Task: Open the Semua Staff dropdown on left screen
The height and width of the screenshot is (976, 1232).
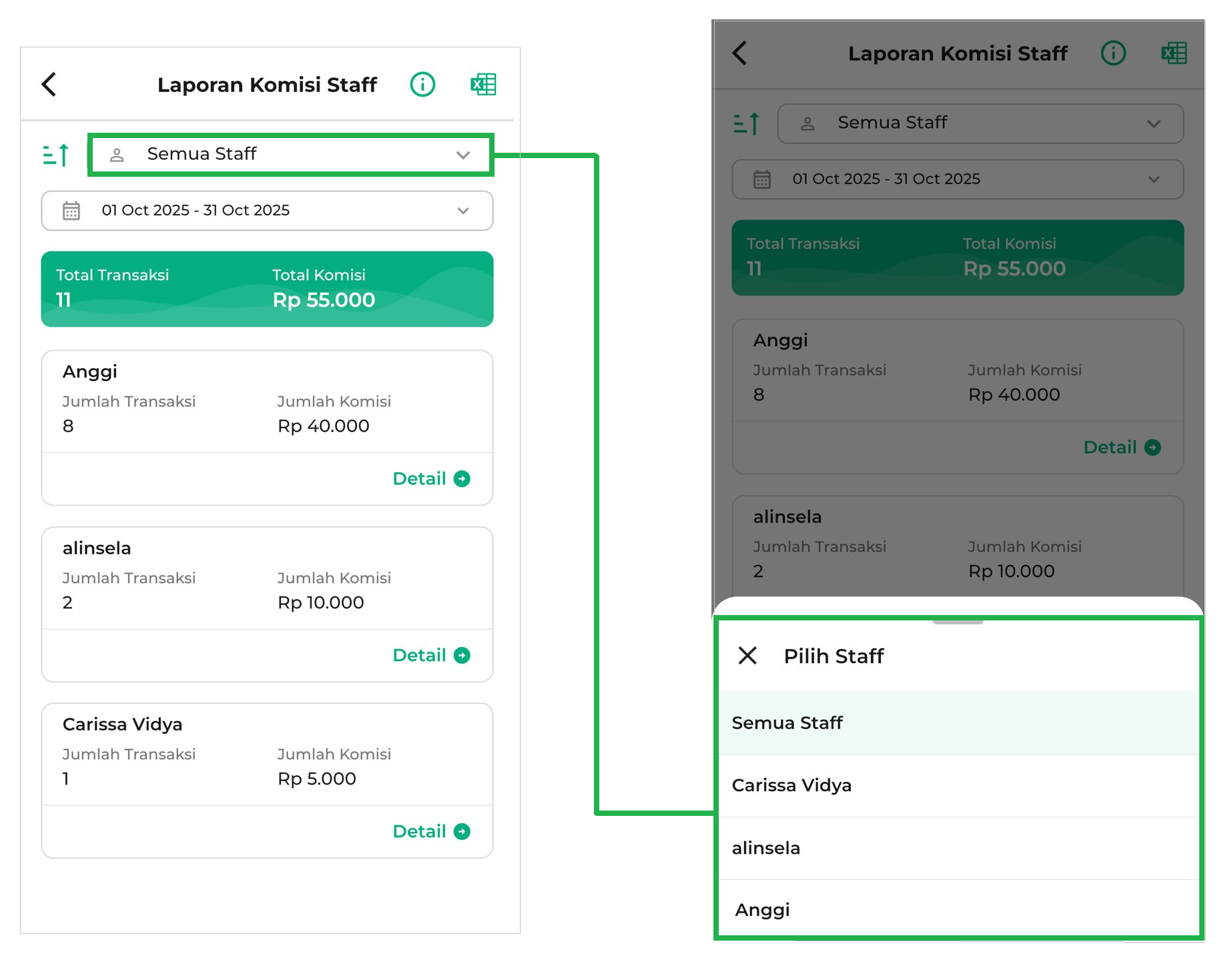Action: pyautogui.click(x=290, y=155)
